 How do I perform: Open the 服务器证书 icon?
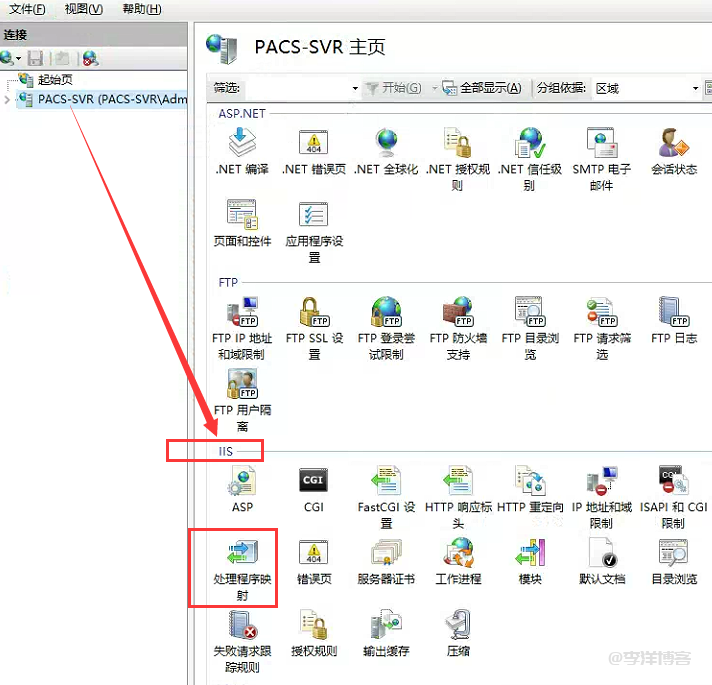386,553
